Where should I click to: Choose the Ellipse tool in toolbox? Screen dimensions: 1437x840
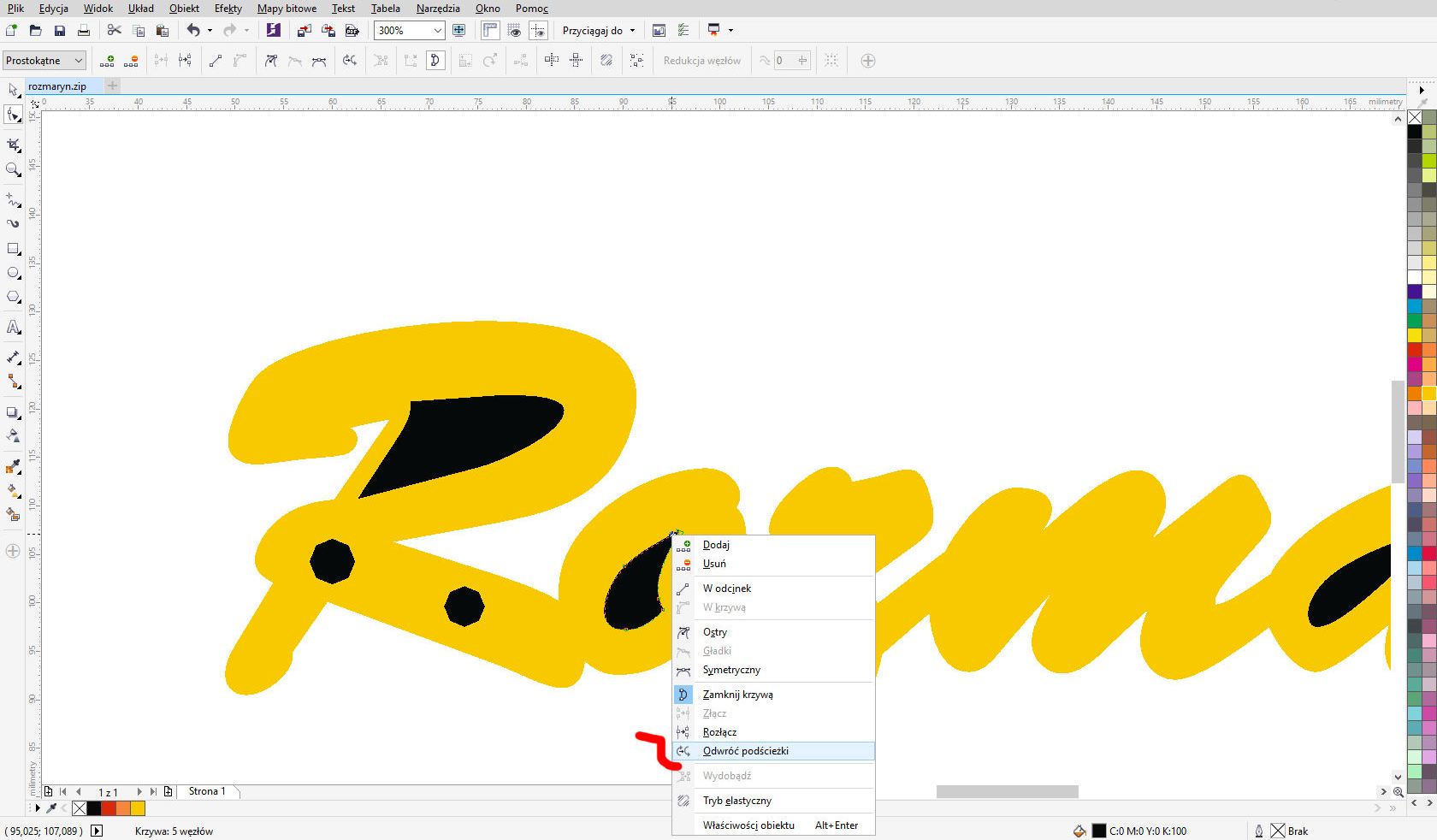[x=13, y=273]
